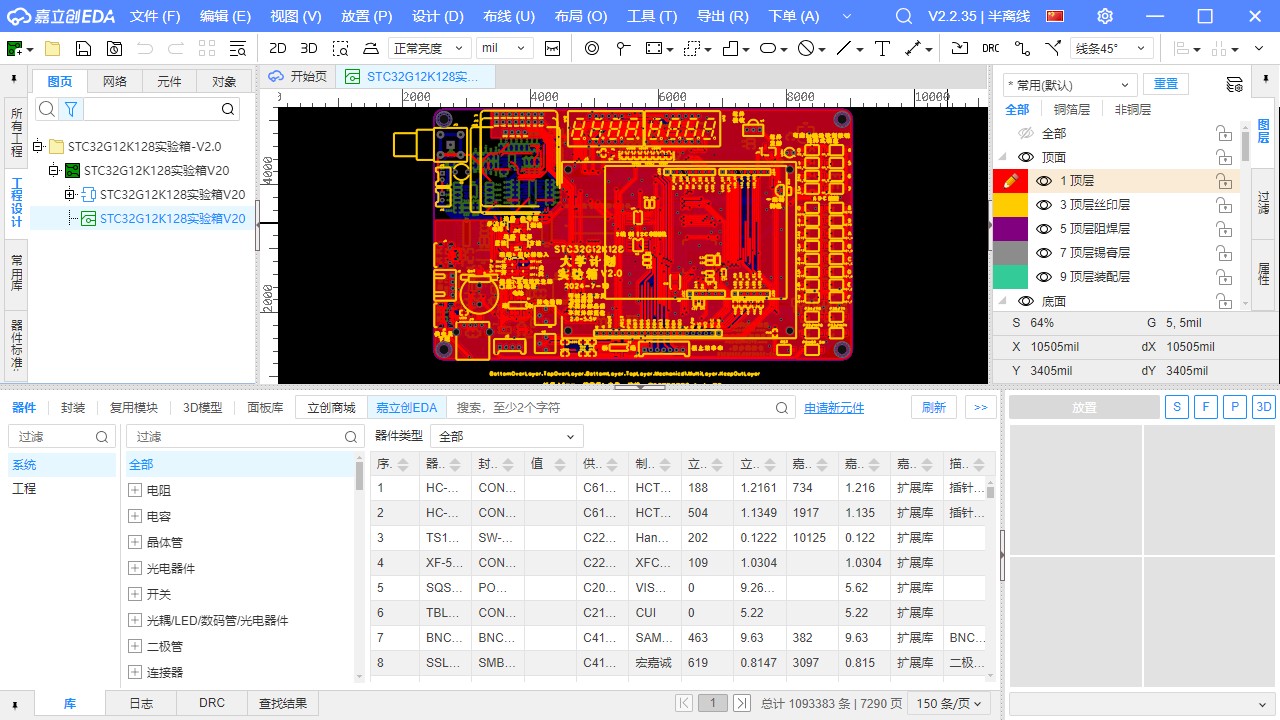Toggle visibility of 1 顶层 layer
Viewport: 1280px width, 720px height.
[1044, 181]
